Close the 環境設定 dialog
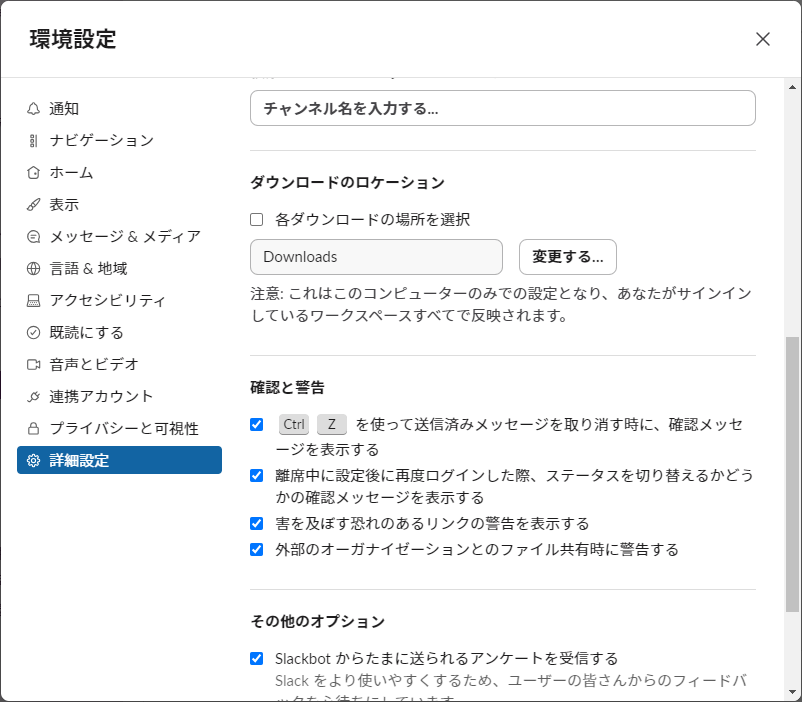Viewport: 802px width, 702px height. pyautogui.click(x=763, y=39)
